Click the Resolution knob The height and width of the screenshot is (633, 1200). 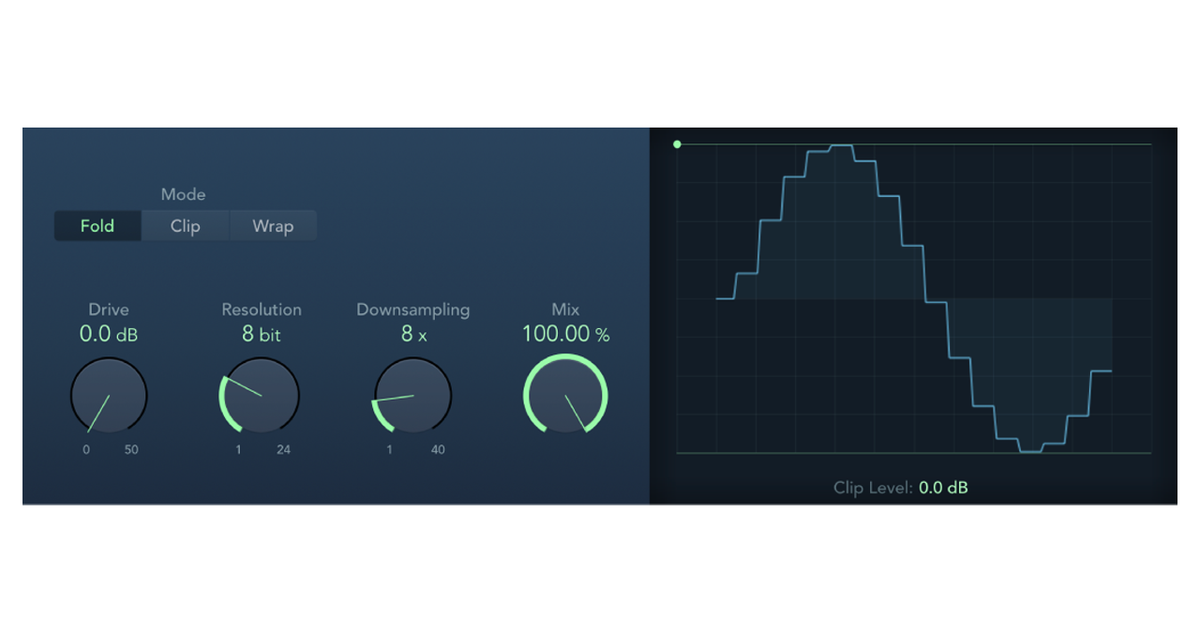[260, 396]
